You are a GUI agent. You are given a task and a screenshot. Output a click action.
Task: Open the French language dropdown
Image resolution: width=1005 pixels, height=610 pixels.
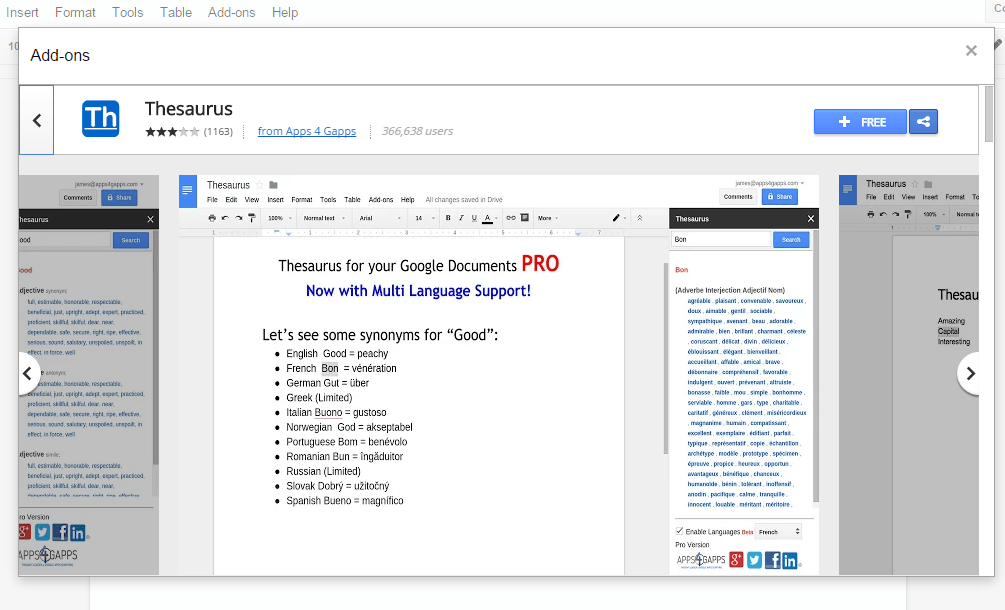click(x=778, y=532)
